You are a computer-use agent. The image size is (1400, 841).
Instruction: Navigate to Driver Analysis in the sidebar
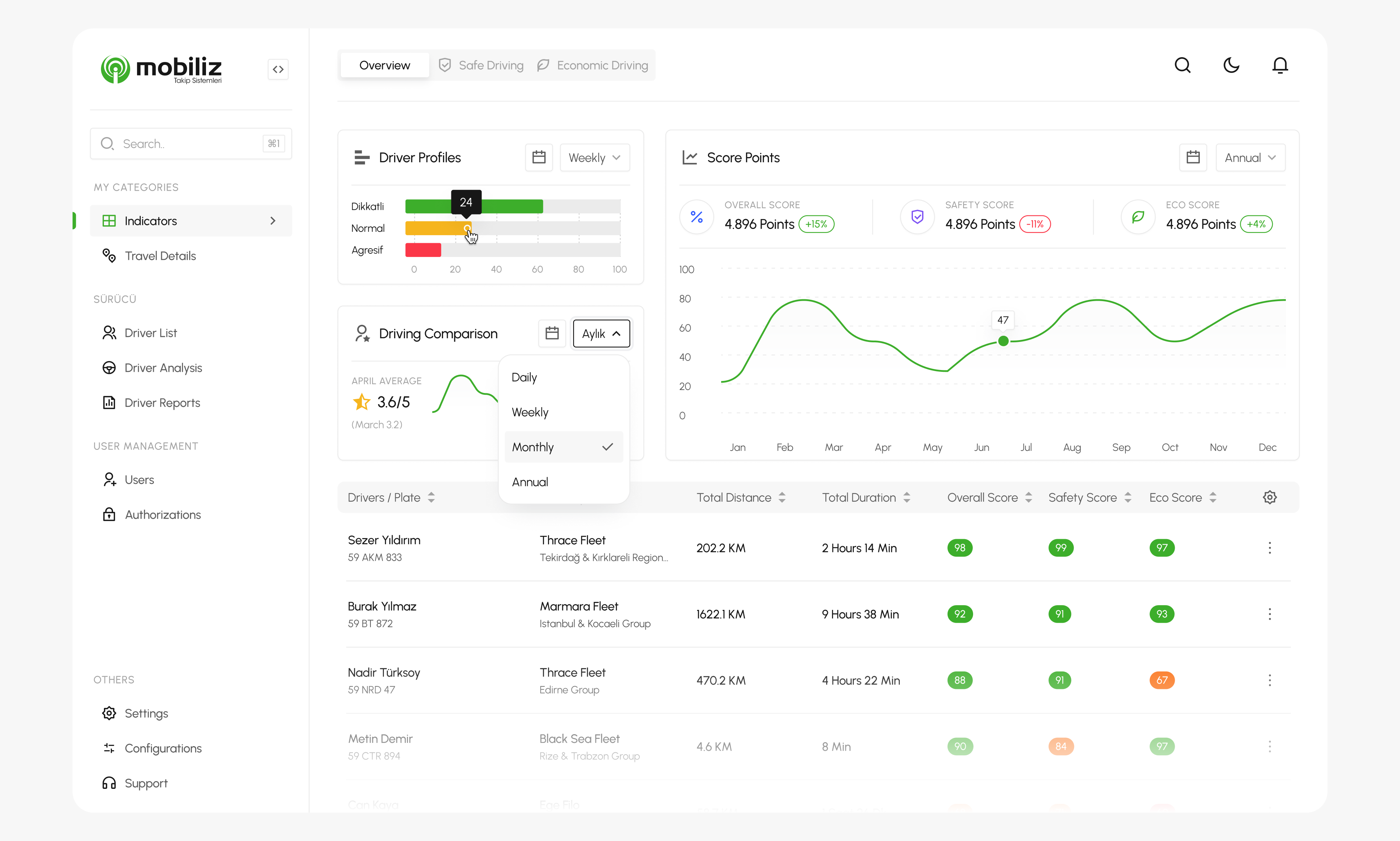[x=163, y=368]
